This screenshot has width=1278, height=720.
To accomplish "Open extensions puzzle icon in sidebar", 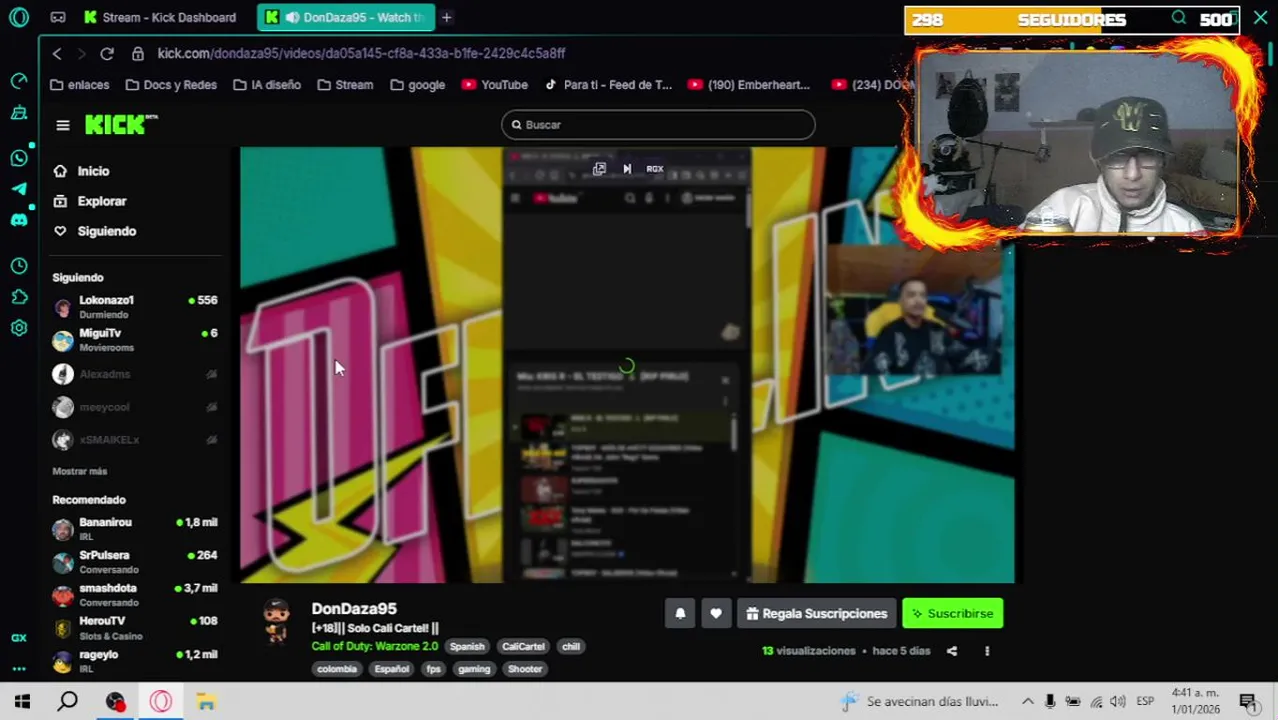I will click(x=19, y=297).
